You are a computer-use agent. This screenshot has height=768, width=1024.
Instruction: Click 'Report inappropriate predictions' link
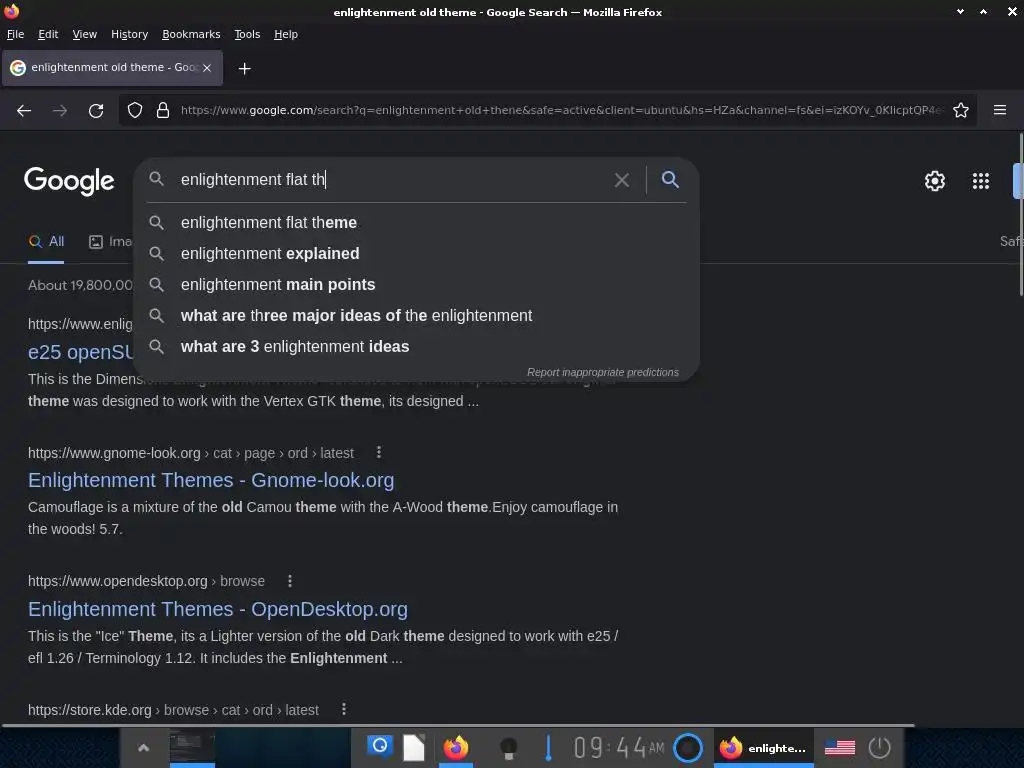click(x=602, y=372)
